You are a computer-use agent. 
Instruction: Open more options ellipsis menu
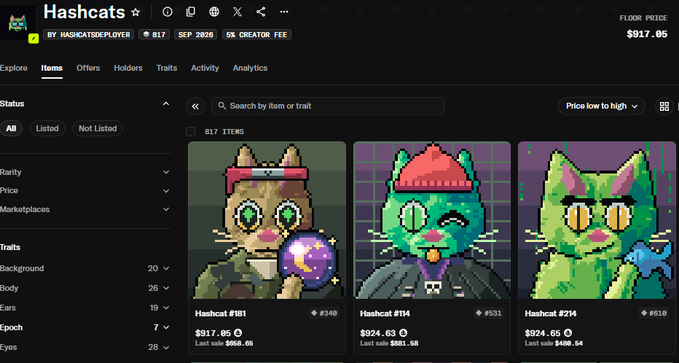pyautogui.click(x=284, y=12)
